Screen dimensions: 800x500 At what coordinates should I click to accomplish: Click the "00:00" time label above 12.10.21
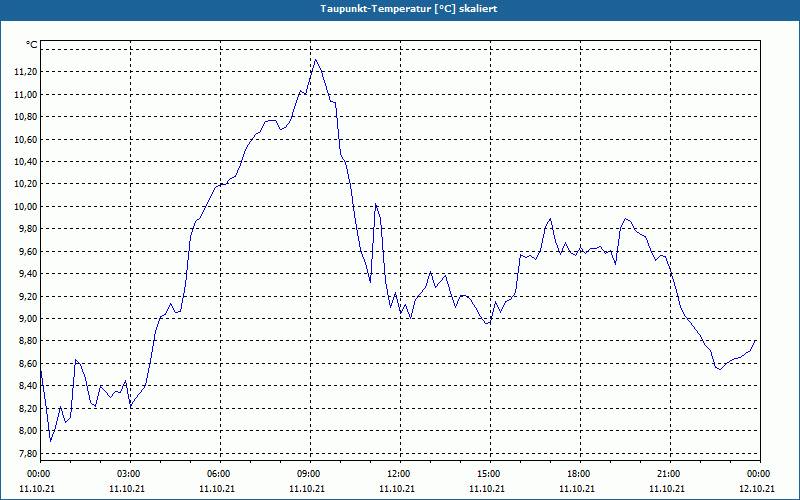pos(758,474)
